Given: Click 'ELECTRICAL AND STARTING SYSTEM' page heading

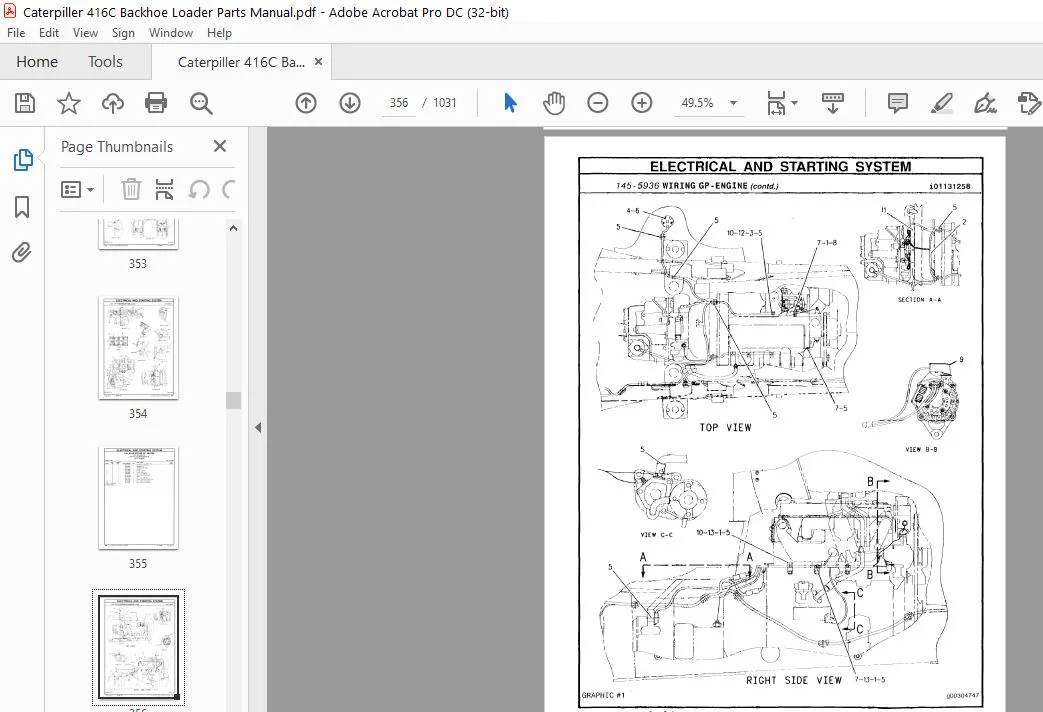Looking at the screenshot, I should pos(780,166).
